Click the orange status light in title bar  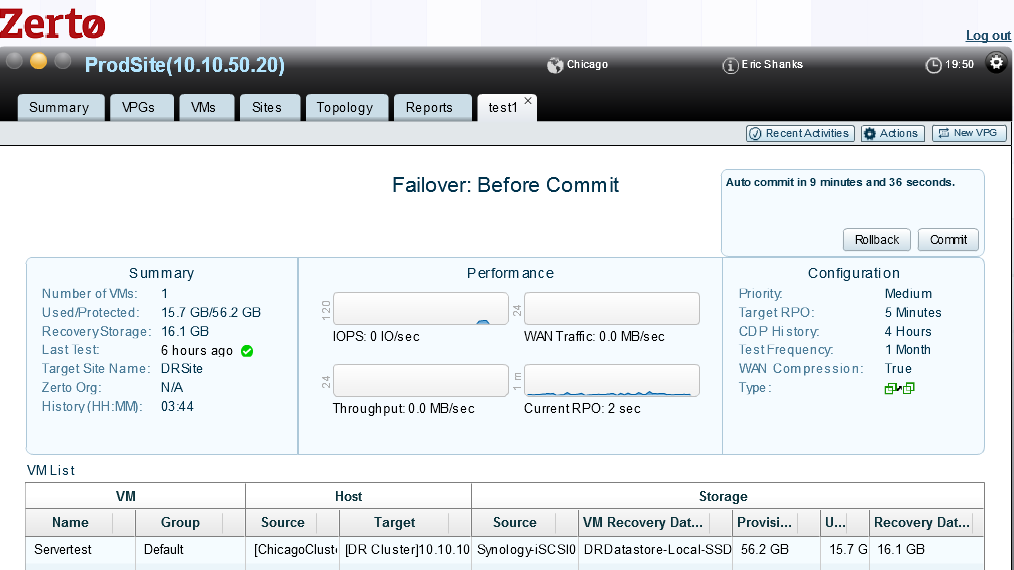tap(39, 61)
